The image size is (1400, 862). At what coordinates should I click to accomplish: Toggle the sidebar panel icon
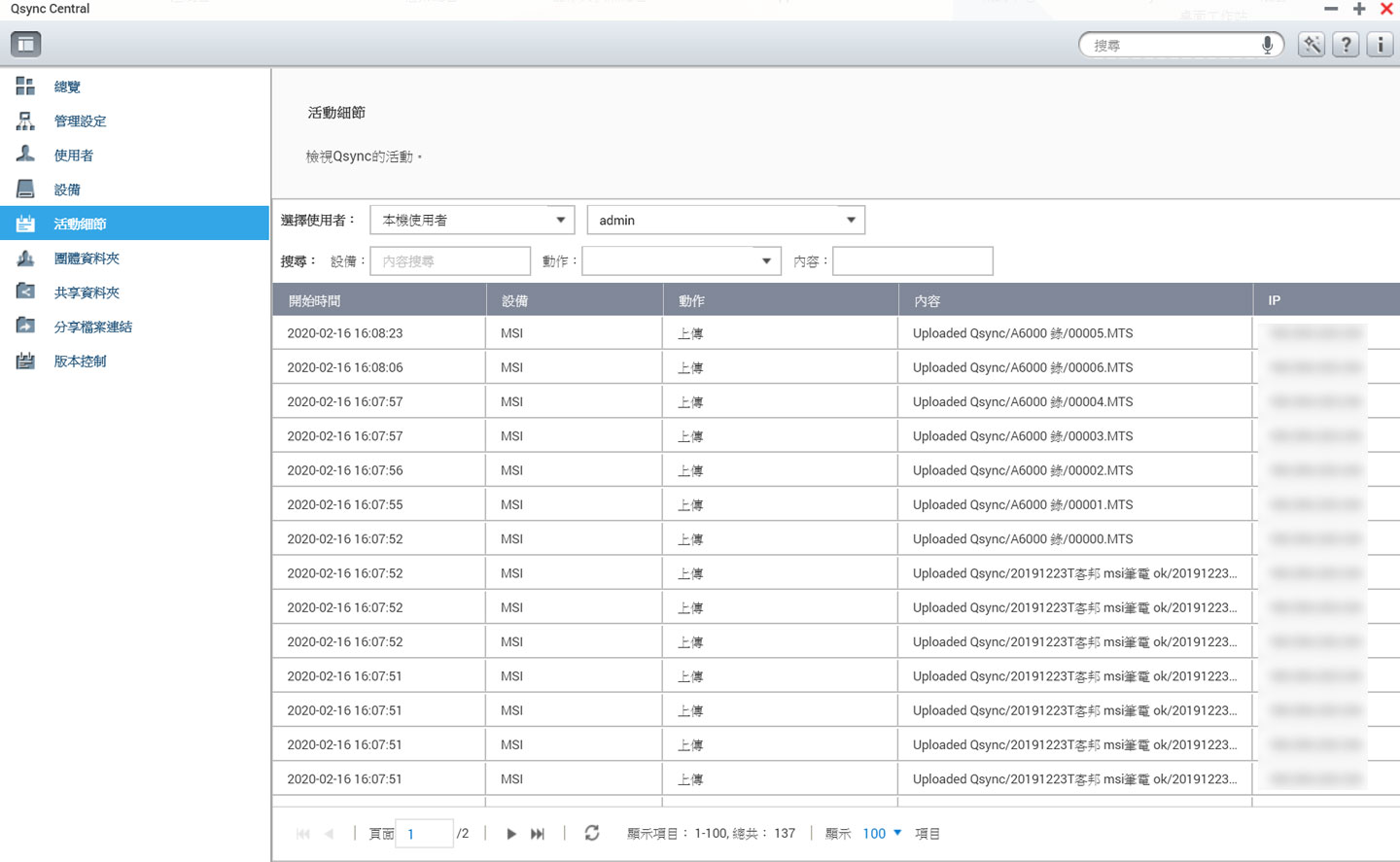click(26, 44)
